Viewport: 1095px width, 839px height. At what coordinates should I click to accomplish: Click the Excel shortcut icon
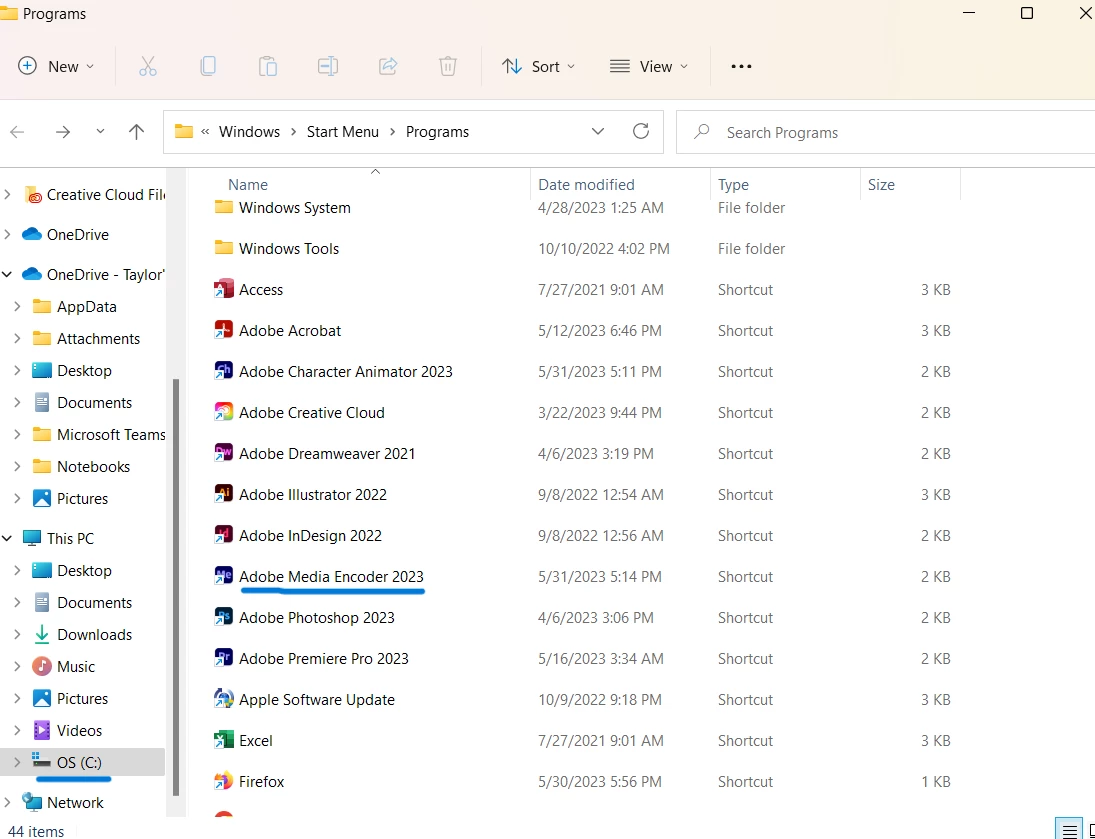[x=223, y=740]
